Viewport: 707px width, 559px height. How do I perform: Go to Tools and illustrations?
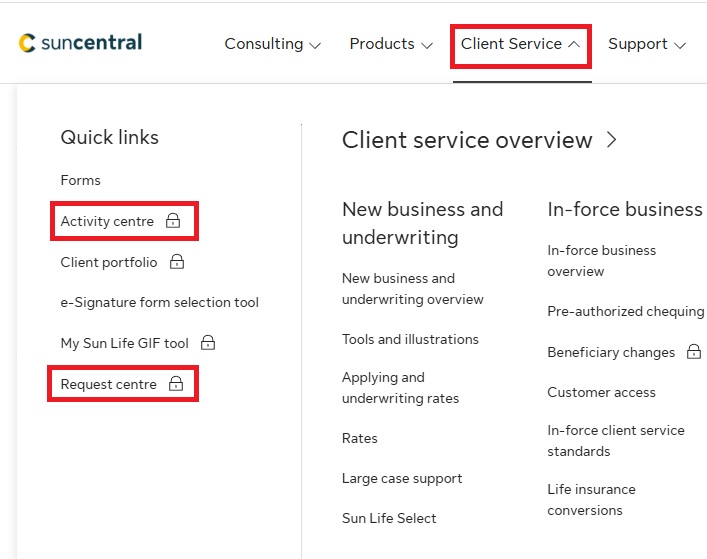[x=410, y=339]
